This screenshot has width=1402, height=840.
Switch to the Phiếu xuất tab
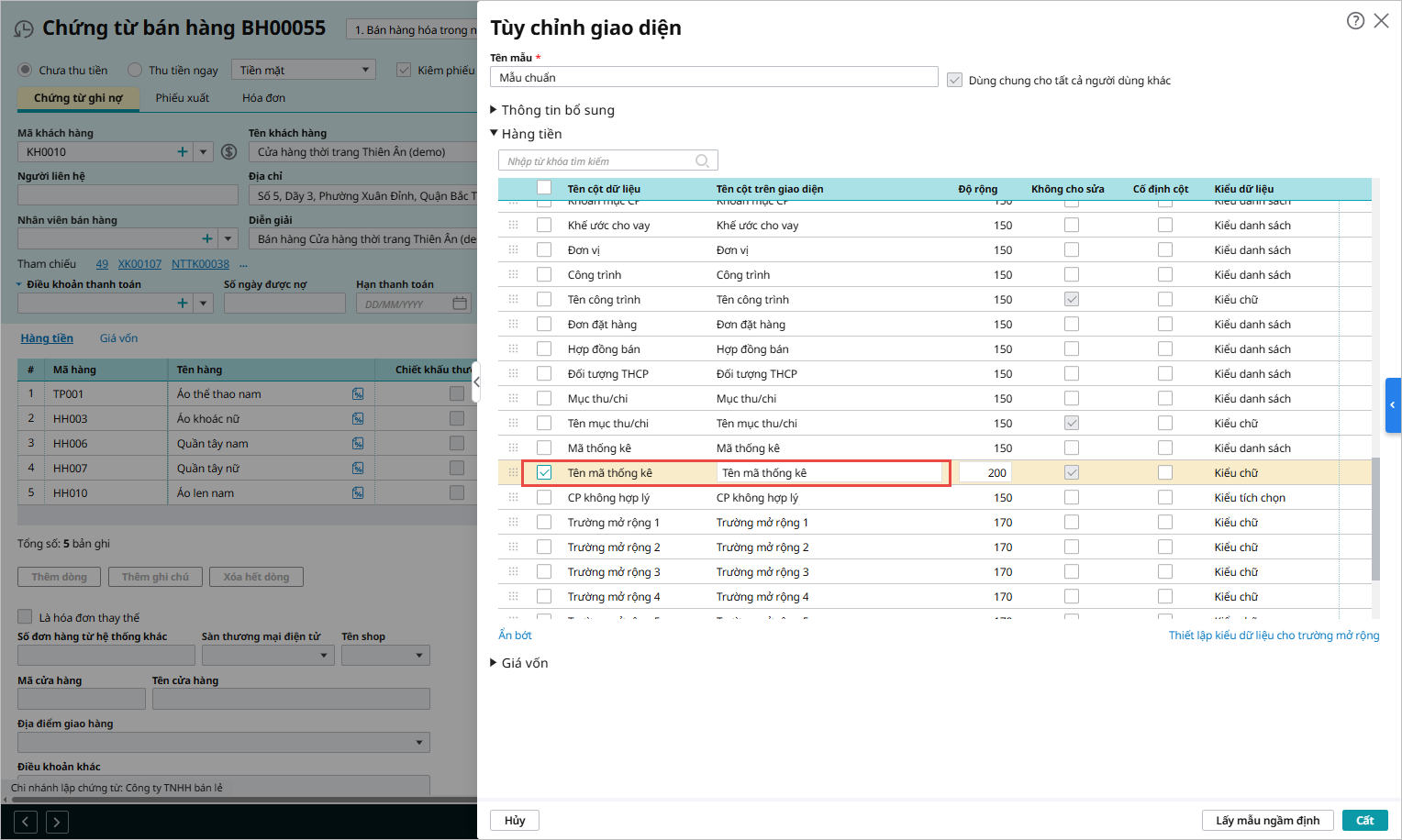click(182, 98)
